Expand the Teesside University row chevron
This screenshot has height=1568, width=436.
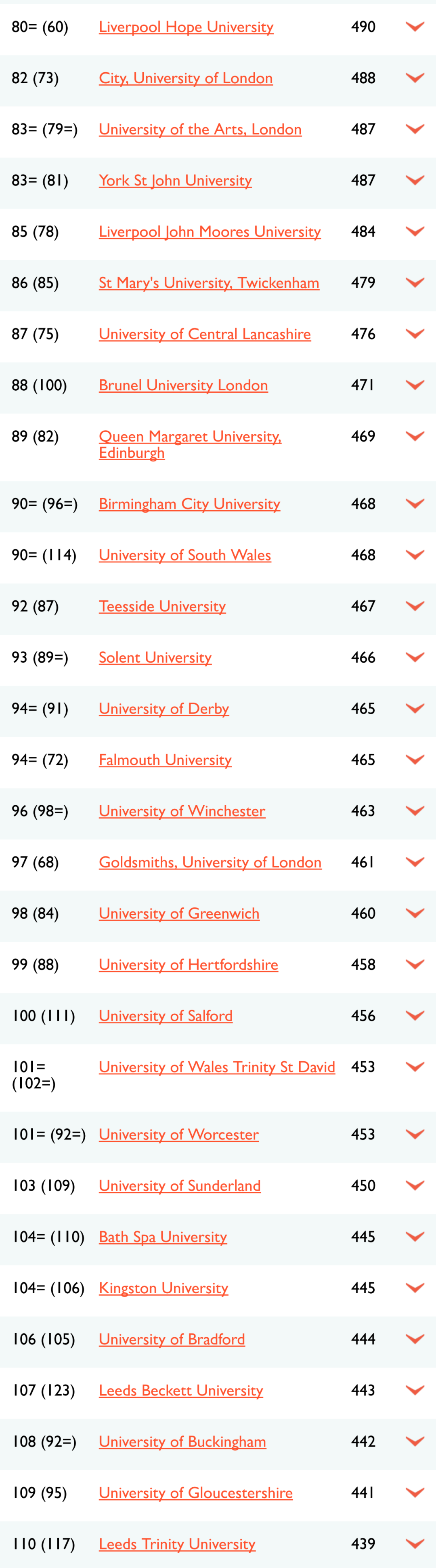pos(415,606)
